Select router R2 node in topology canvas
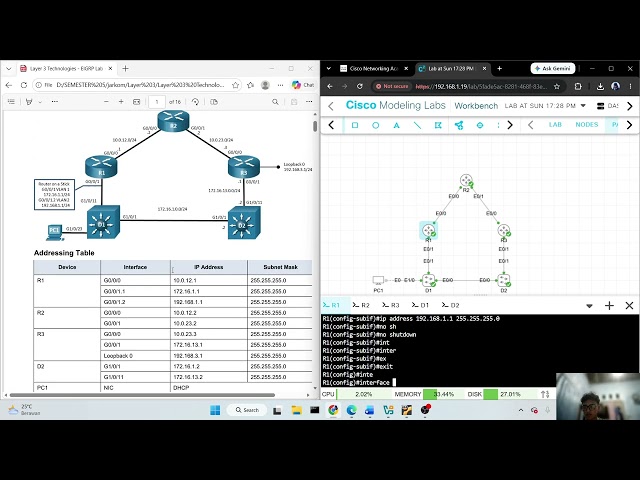The height and width of the screenshot is (480, 640). [466, 180]
